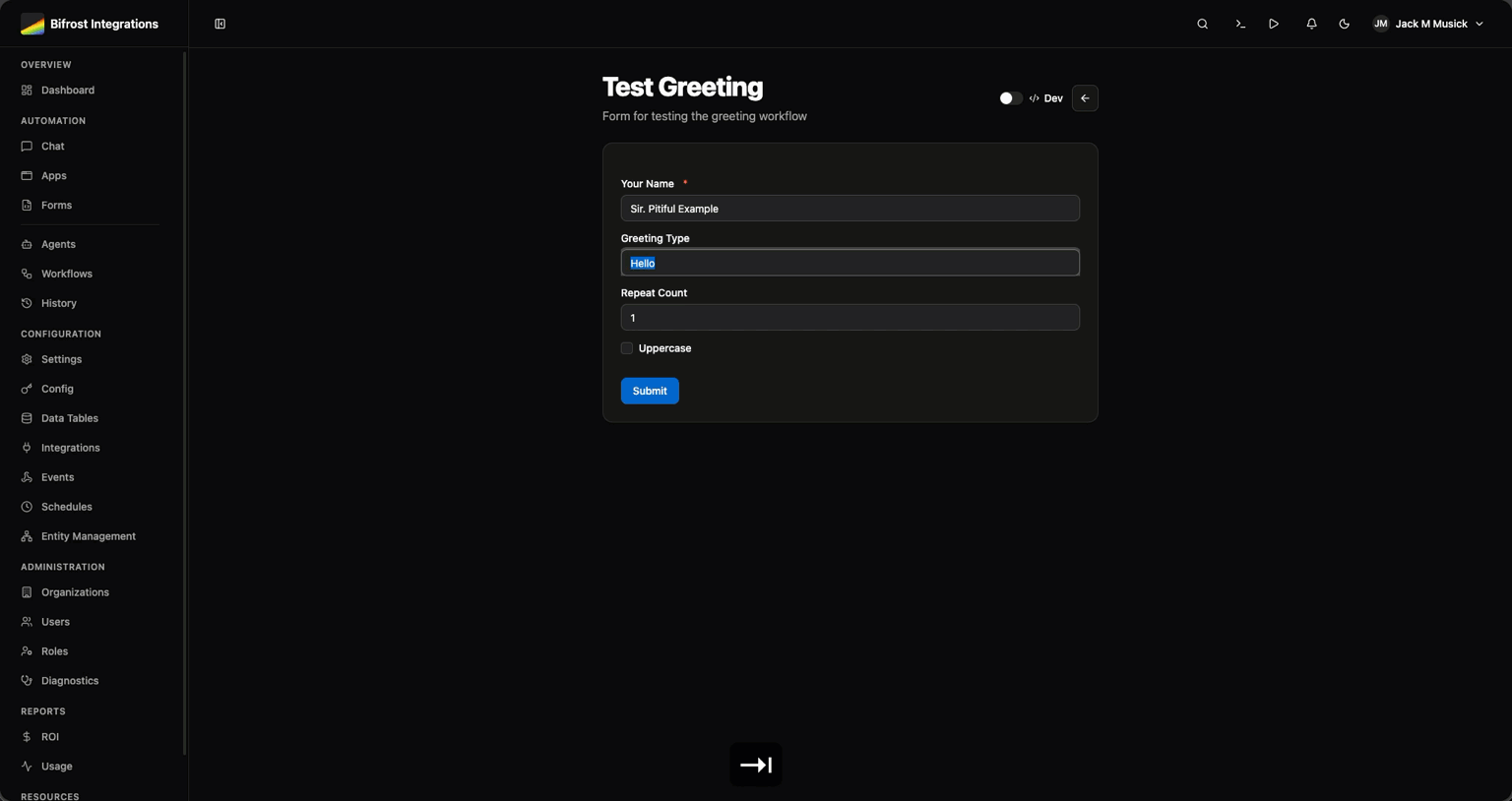
Task: Click the back arrow button
Action: click(1085, 97)
